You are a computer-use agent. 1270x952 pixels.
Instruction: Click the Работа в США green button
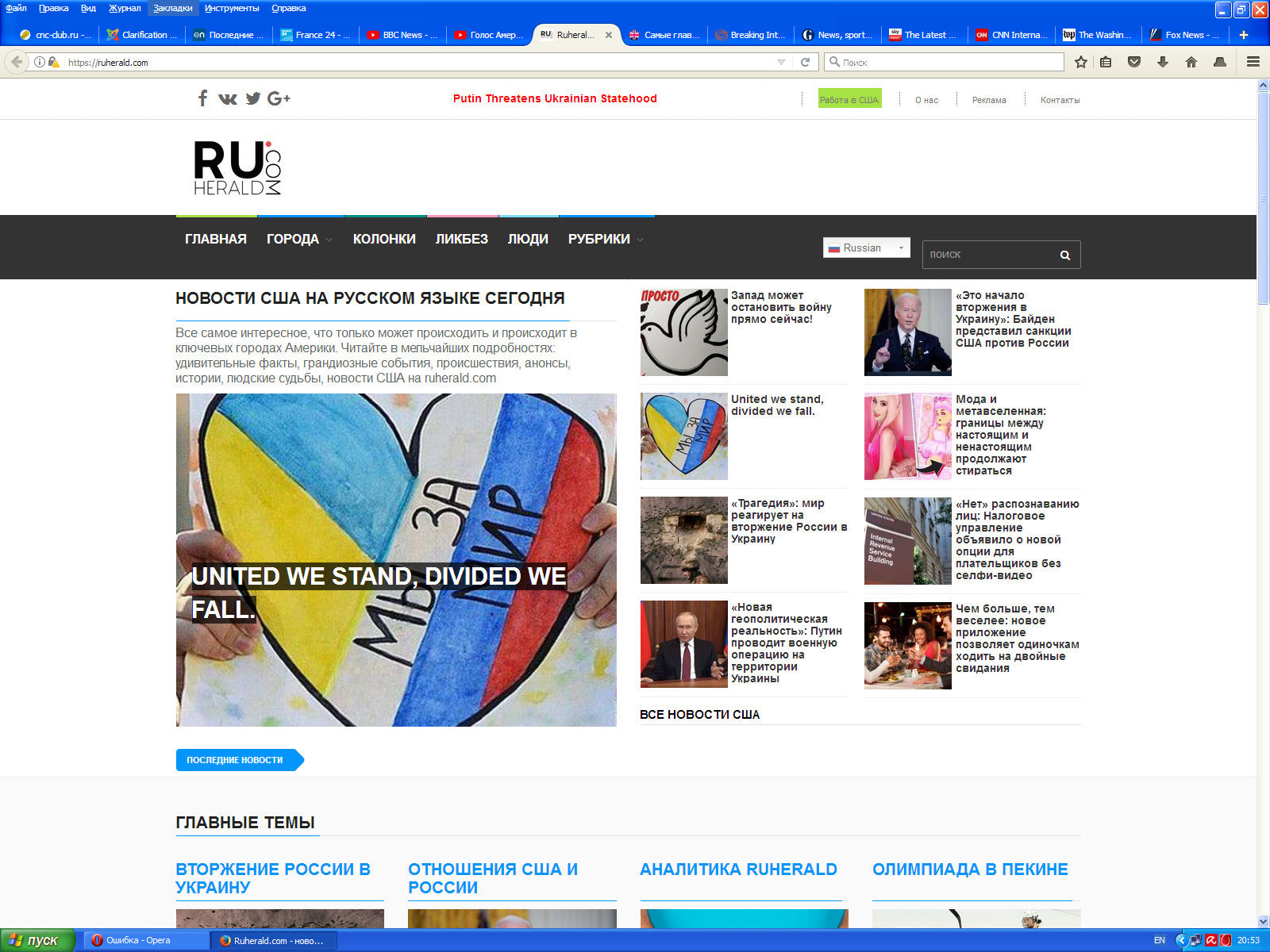(849, 99)
